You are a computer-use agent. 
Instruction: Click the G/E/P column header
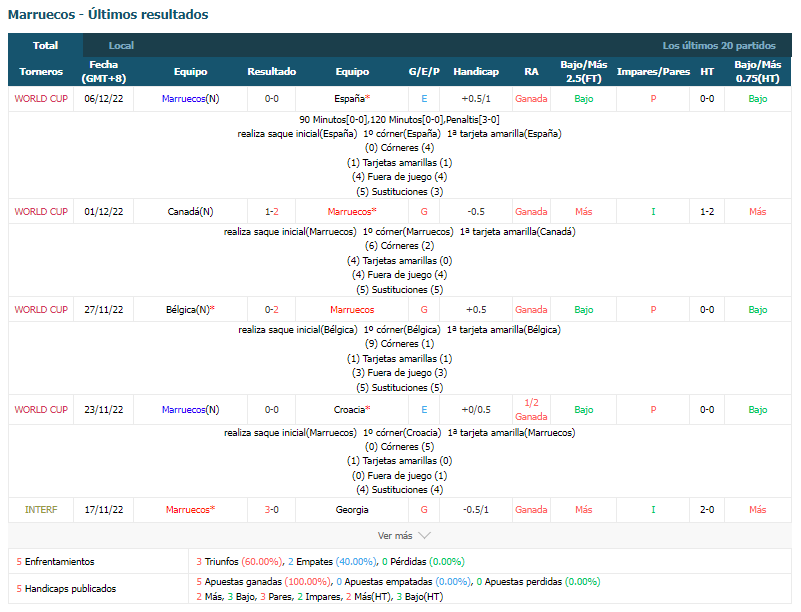424,72
